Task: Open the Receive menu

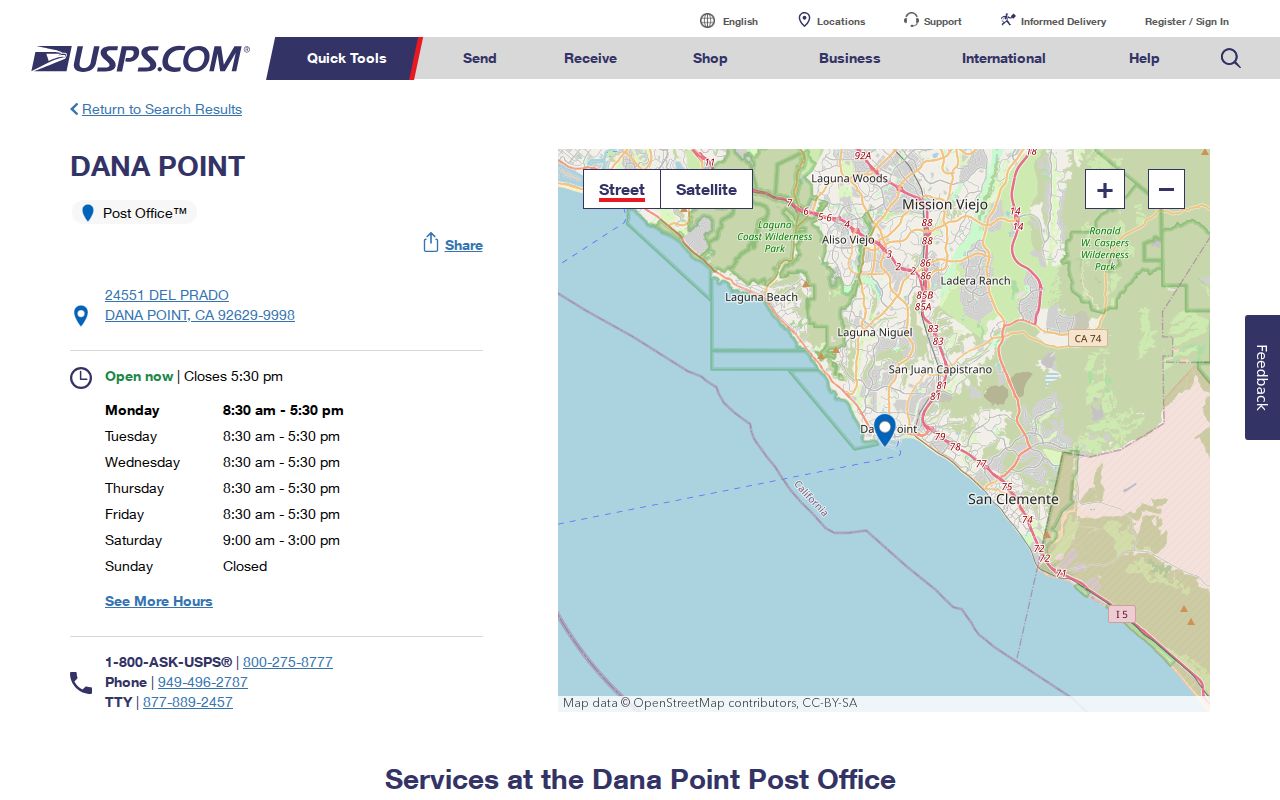Action: point(590,58)
